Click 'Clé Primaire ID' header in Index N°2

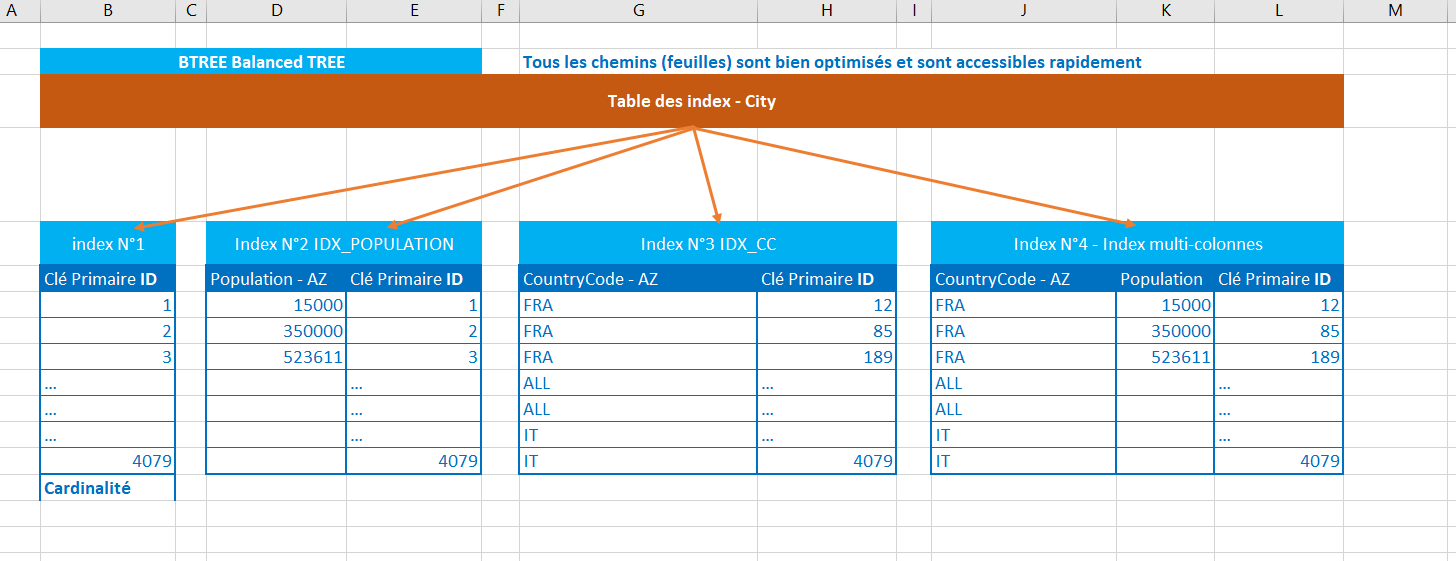[414, 279]
